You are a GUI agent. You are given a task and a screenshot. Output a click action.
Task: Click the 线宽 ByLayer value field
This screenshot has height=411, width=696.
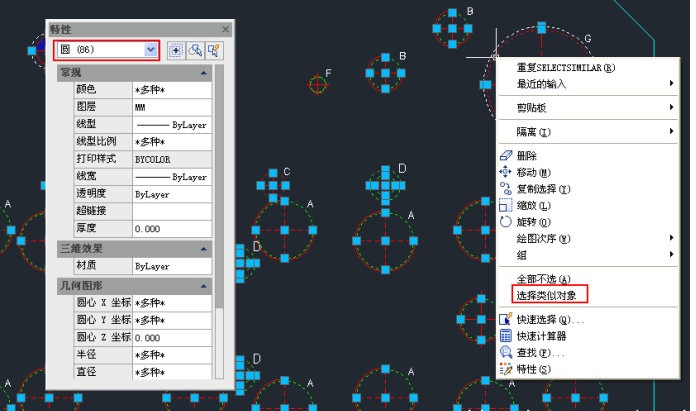[x=172, y=177]
